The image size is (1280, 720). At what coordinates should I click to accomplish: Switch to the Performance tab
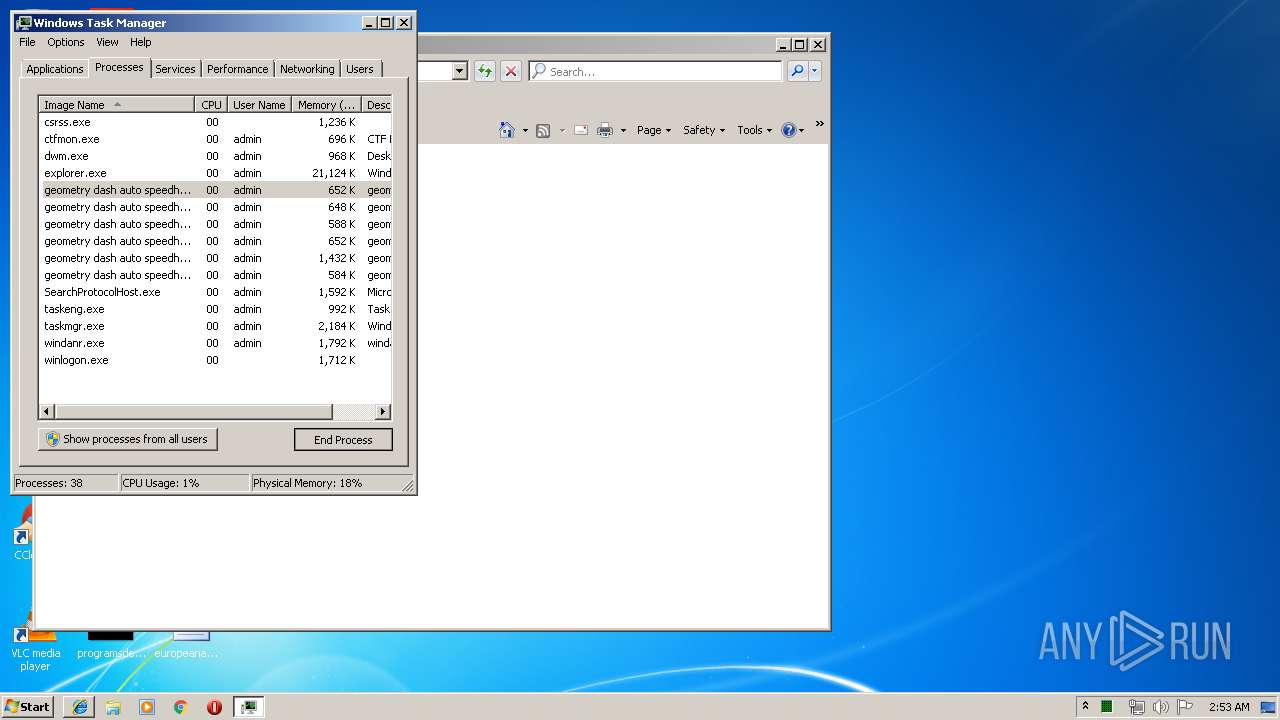[x=237, y=69]
